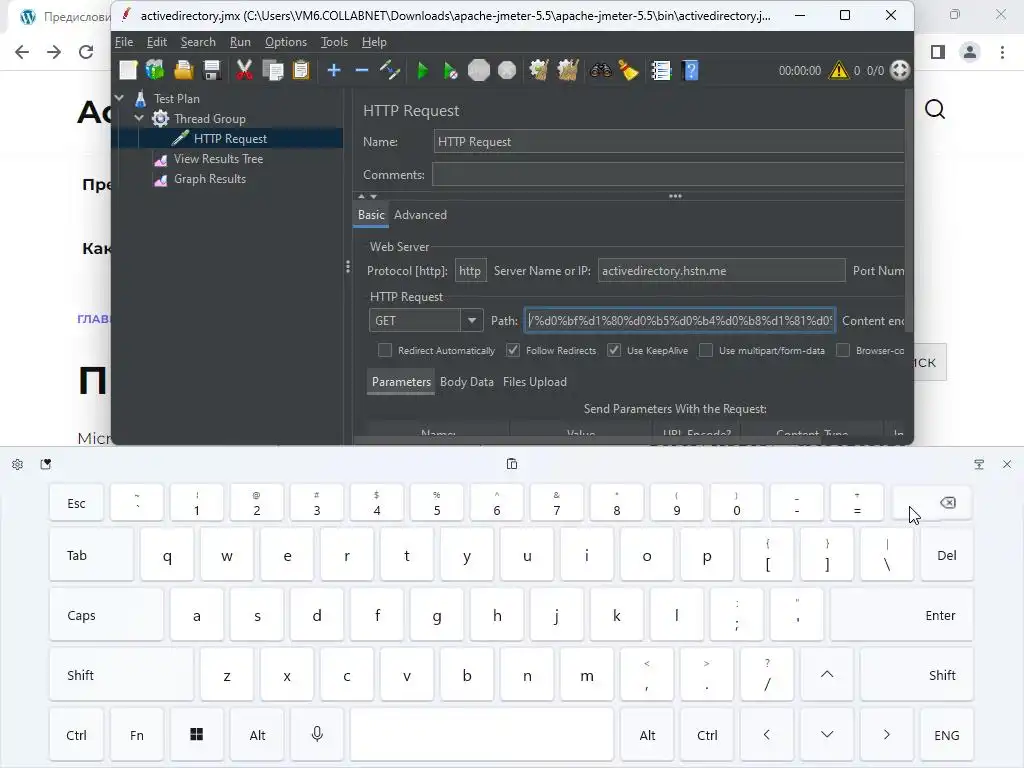Click the Backspace key on keyboard
1024x768 pixels.
[933, 502]
